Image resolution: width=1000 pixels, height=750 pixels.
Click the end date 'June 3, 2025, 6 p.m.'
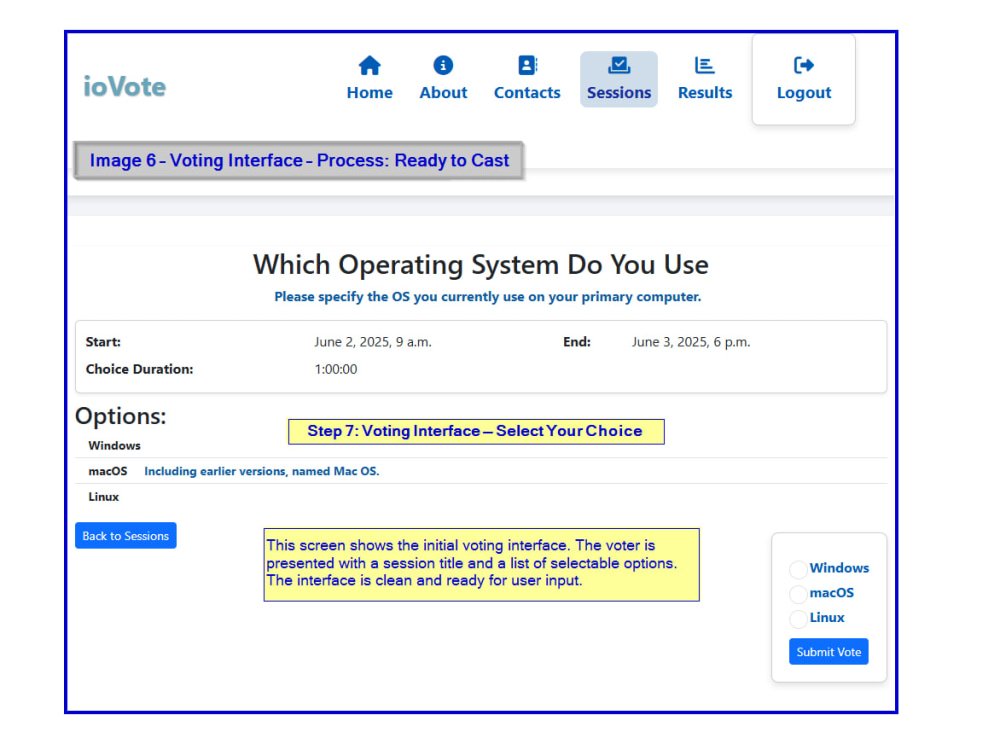pos(691,342)
